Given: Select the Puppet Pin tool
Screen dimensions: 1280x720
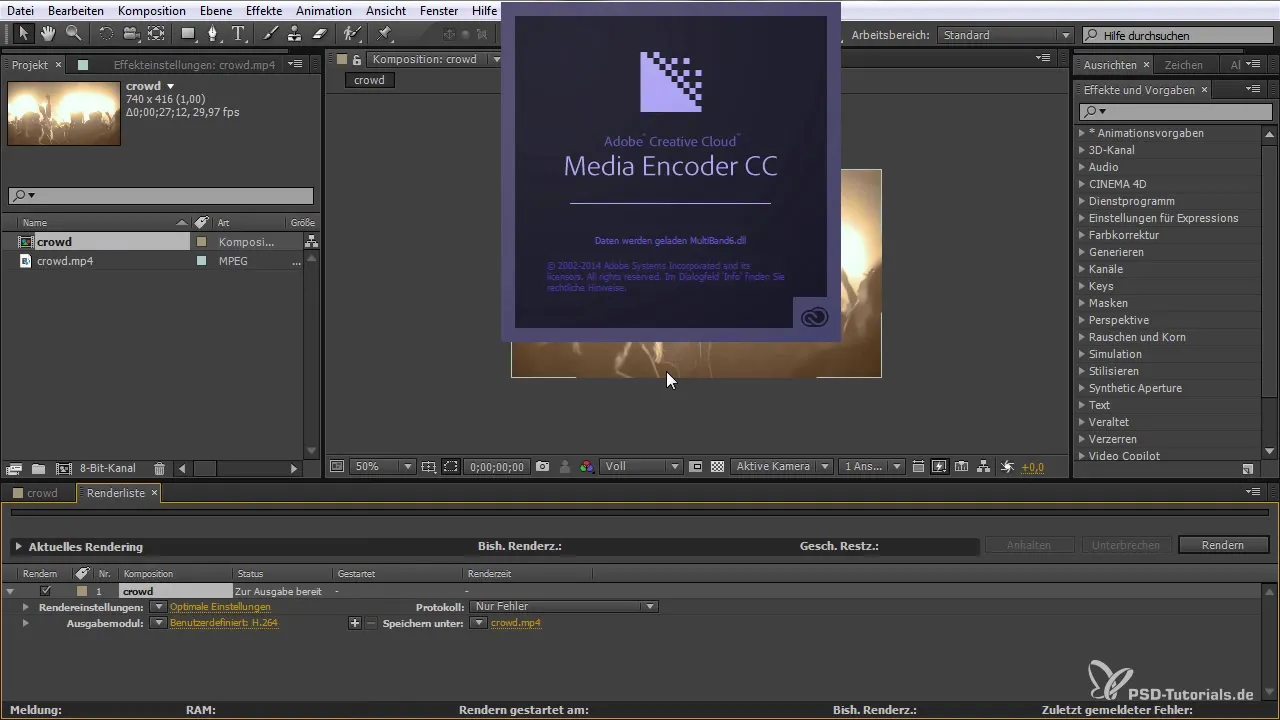Looking at the screenshot, I should tap(383, 34).
